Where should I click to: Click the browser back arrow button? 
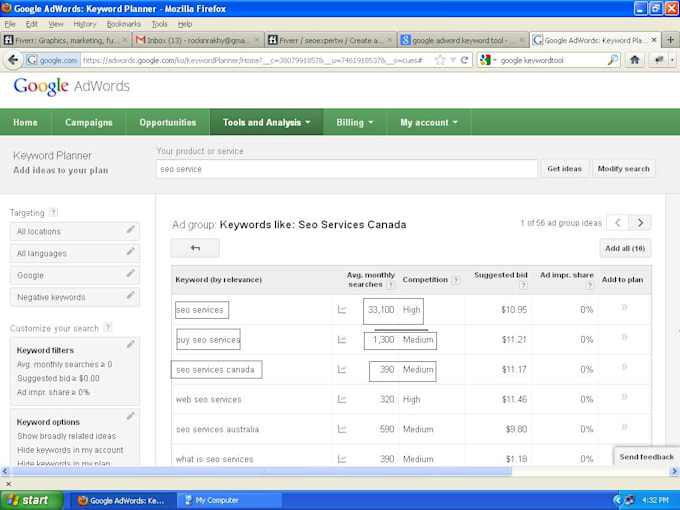[x=13, y=60]
